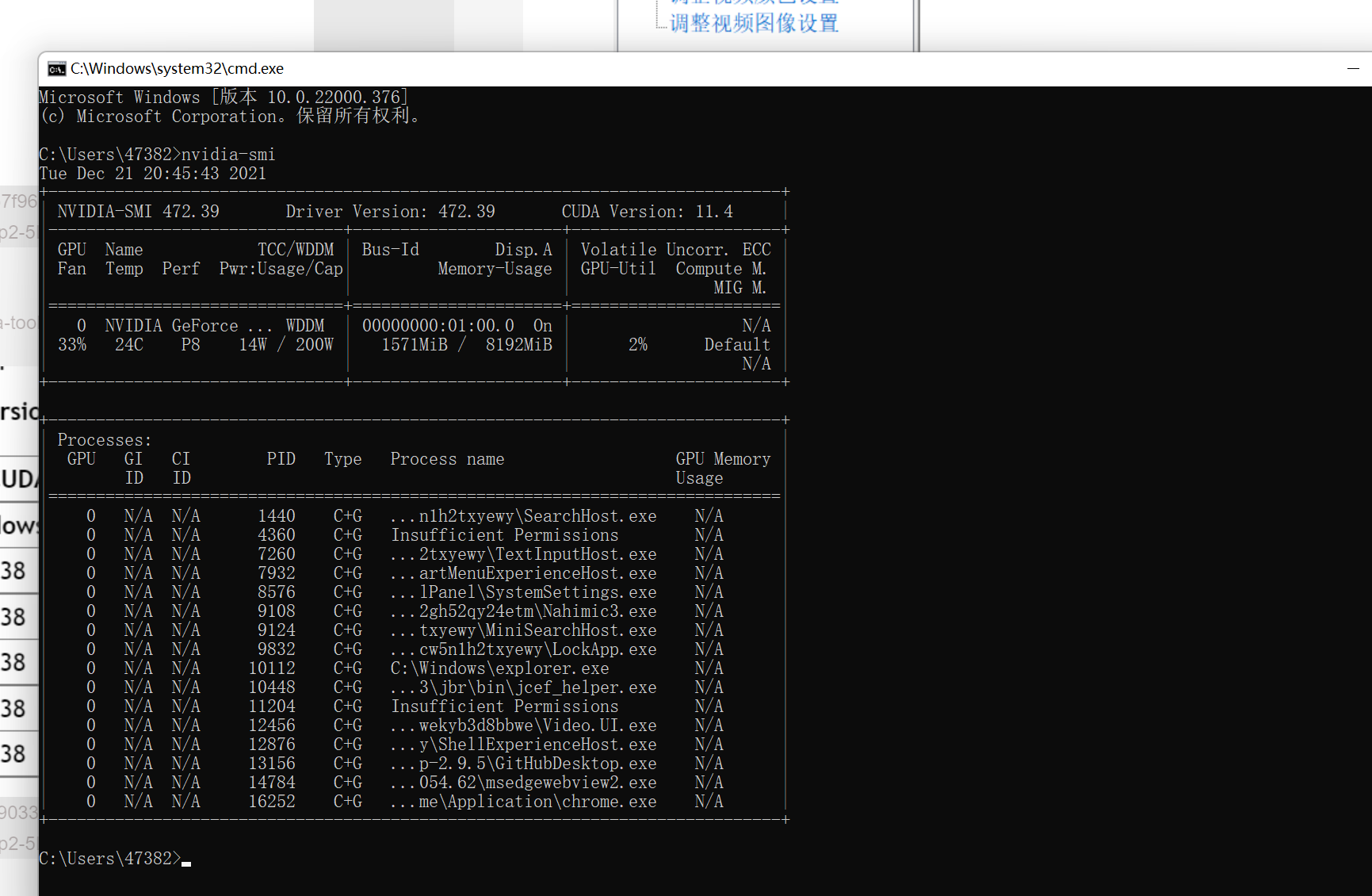
Task: Click the Volatile Uncorr. ECC header
Action: click(675, 250)
